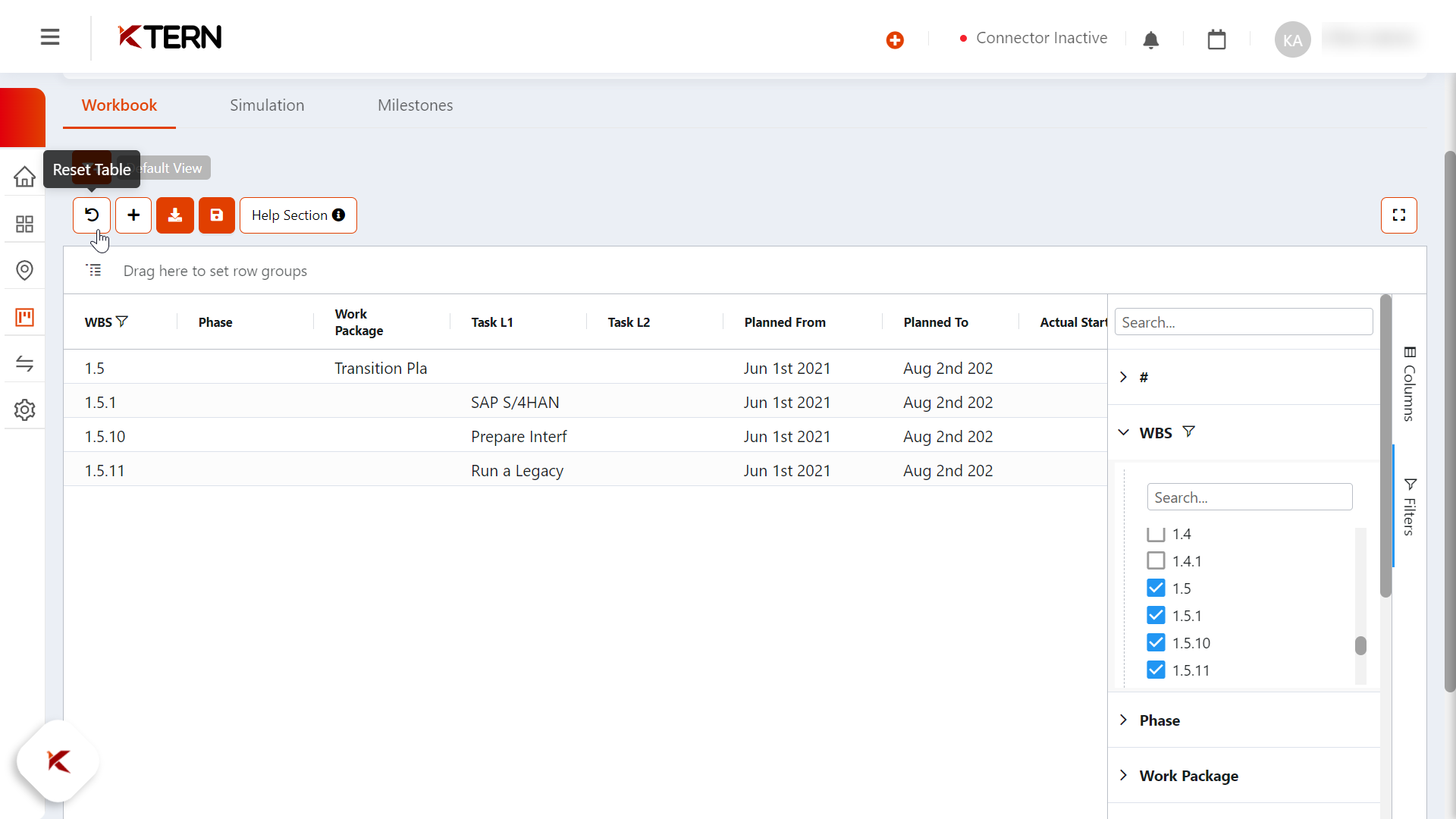
Task: Click the WBS column filter funnel icon
Action: 121,322
